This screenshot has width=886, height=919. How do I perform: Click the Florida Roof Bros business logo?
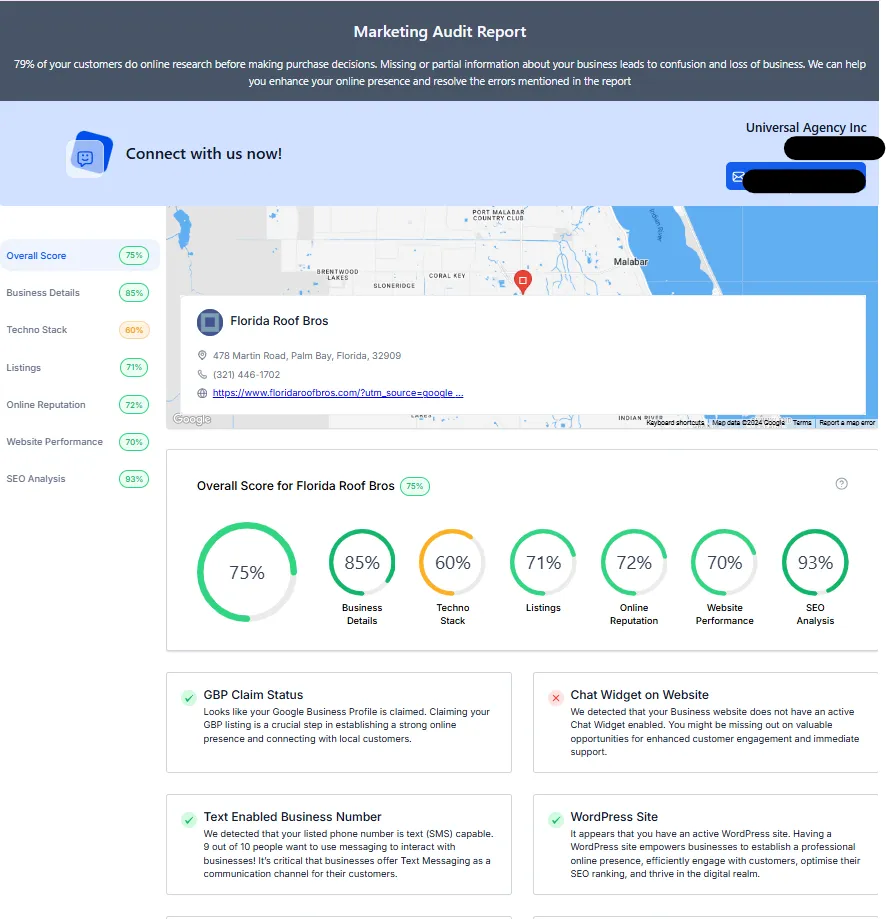210,322
